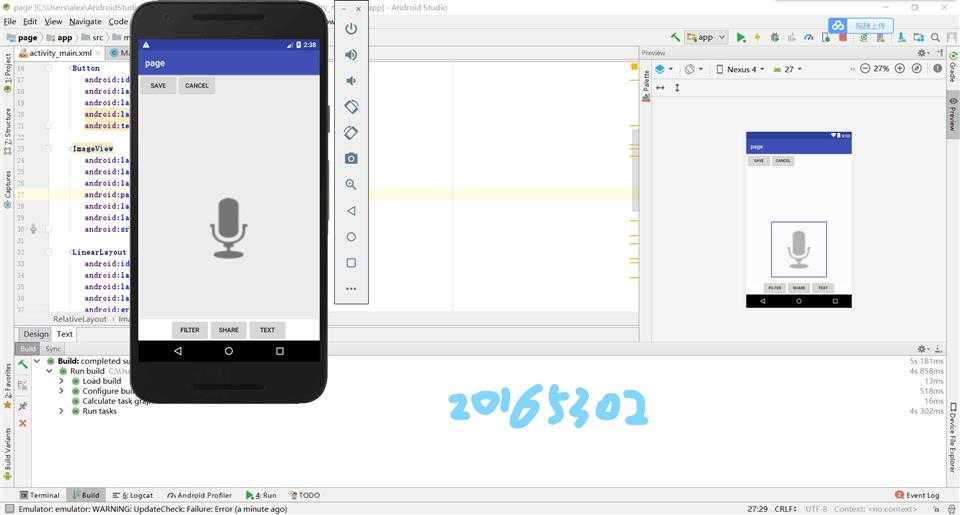The width and height of the screenshot is (960, 515).
Task: Open Preview panel settings gear
Action: [x=923, y=53]
